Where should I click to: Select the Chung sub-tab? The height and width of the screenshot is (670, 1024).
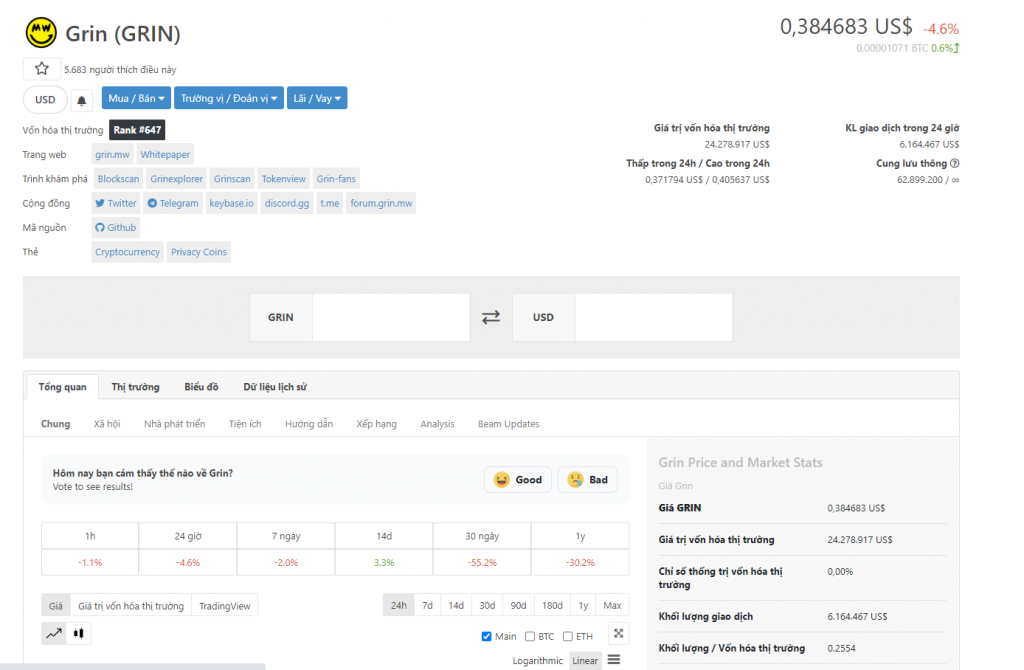[56, 424]
